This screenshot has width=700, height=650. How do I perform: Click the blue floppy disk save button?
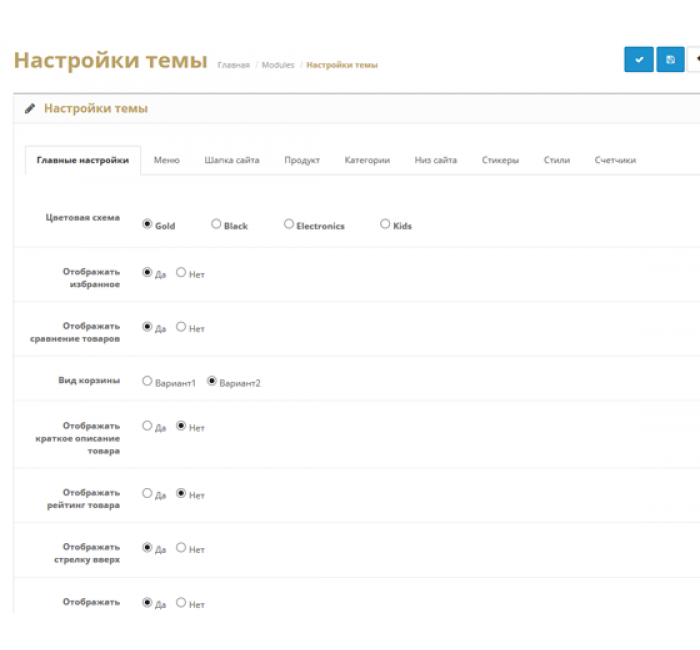pos(670,59)
